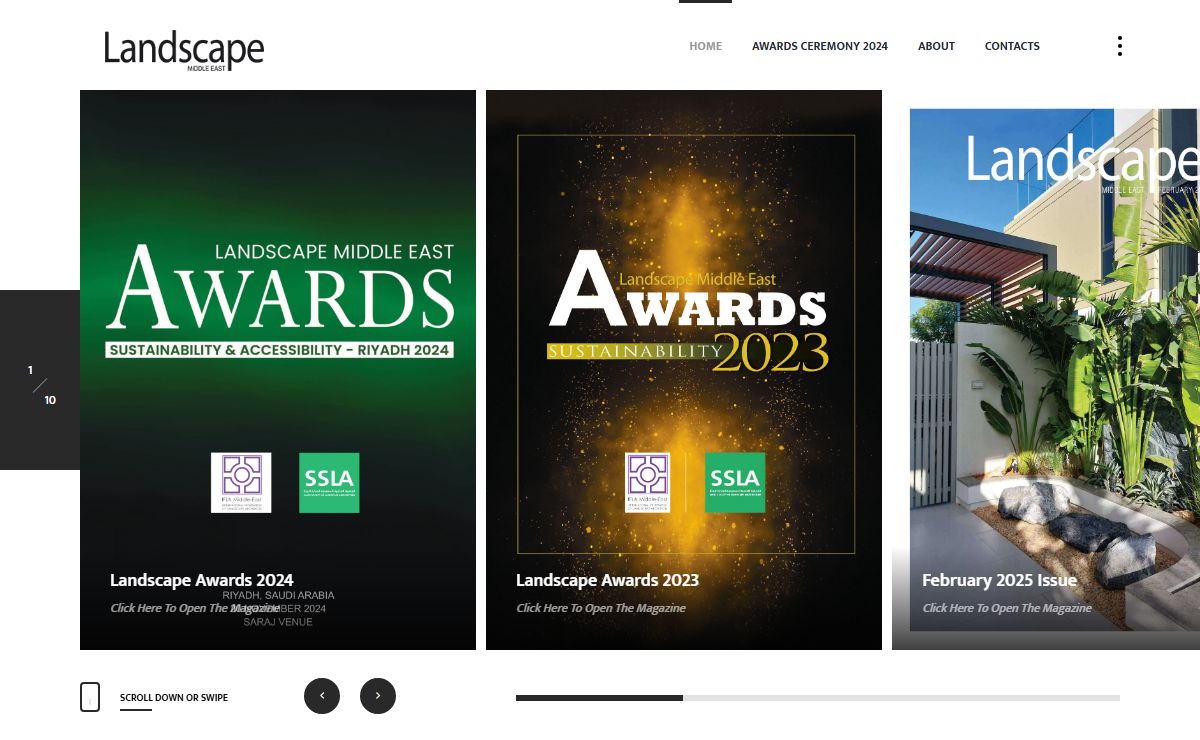The height and width of the screenshot is (740, 1200).
Task: Open the three-dot vertical menu icon
Action: (1119, 46)
